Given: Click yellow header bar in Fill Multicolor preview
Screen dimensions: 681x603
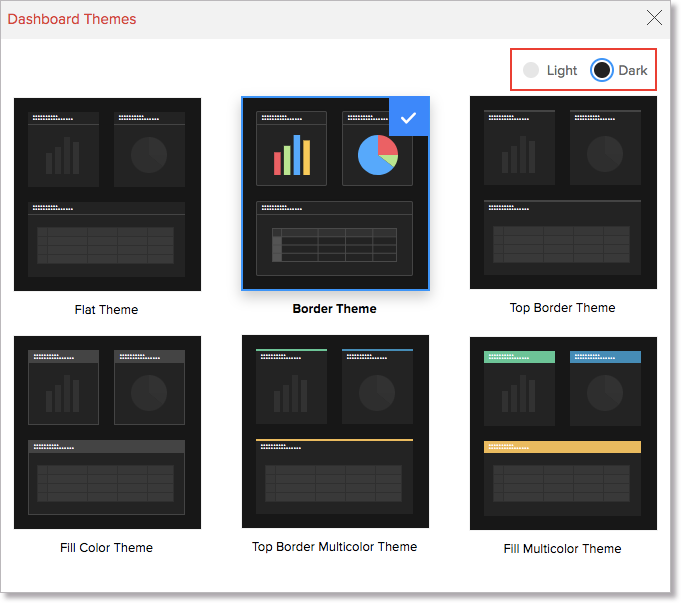Looking at the screenshot, I should click(x=562, y=447).
